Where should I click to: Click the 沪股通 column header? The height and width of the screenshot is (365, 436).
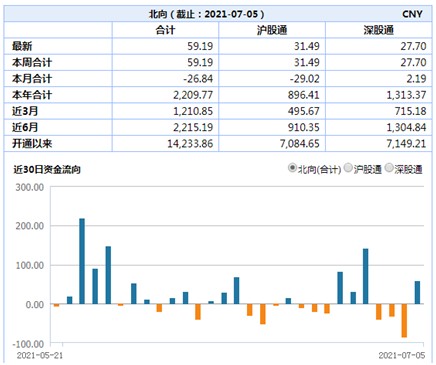pyautogui.click(x=272, y=30)
